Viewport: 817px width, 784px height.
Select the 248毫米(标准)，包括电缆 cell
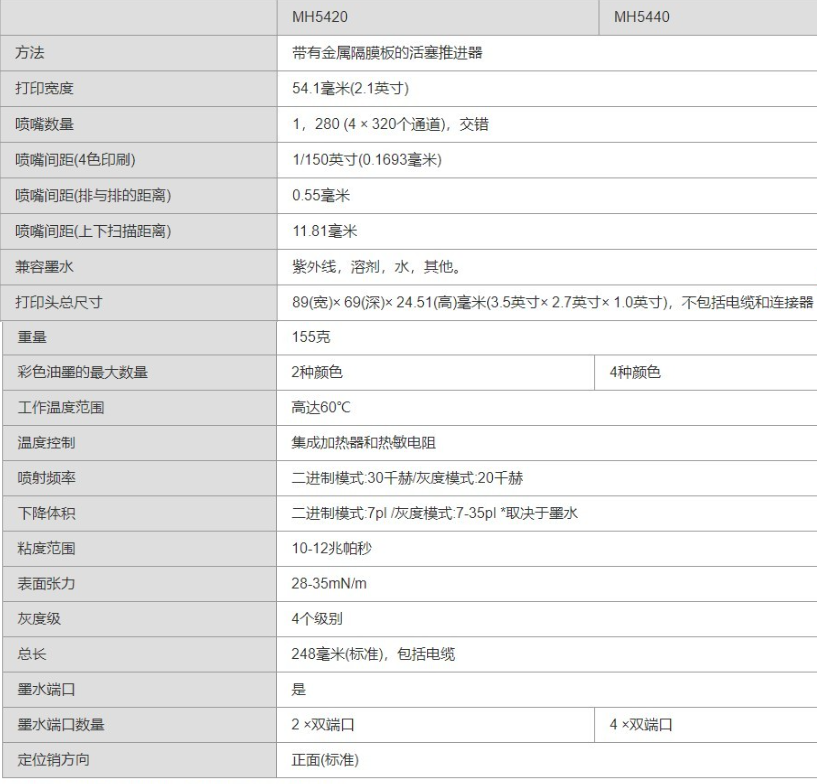pos(373,654)
